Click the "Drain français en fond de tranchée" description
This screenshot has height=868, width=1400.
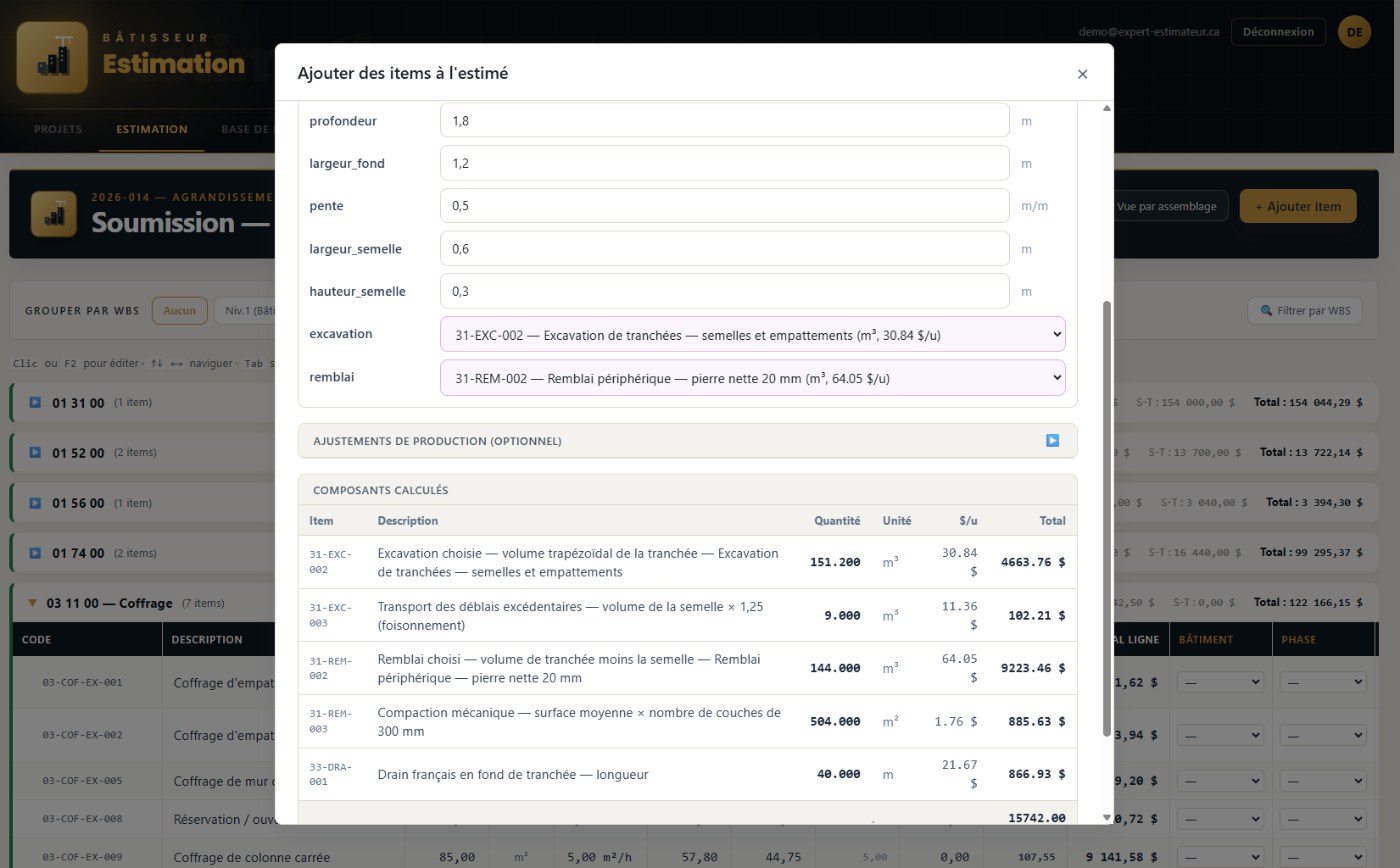[512, 774]
